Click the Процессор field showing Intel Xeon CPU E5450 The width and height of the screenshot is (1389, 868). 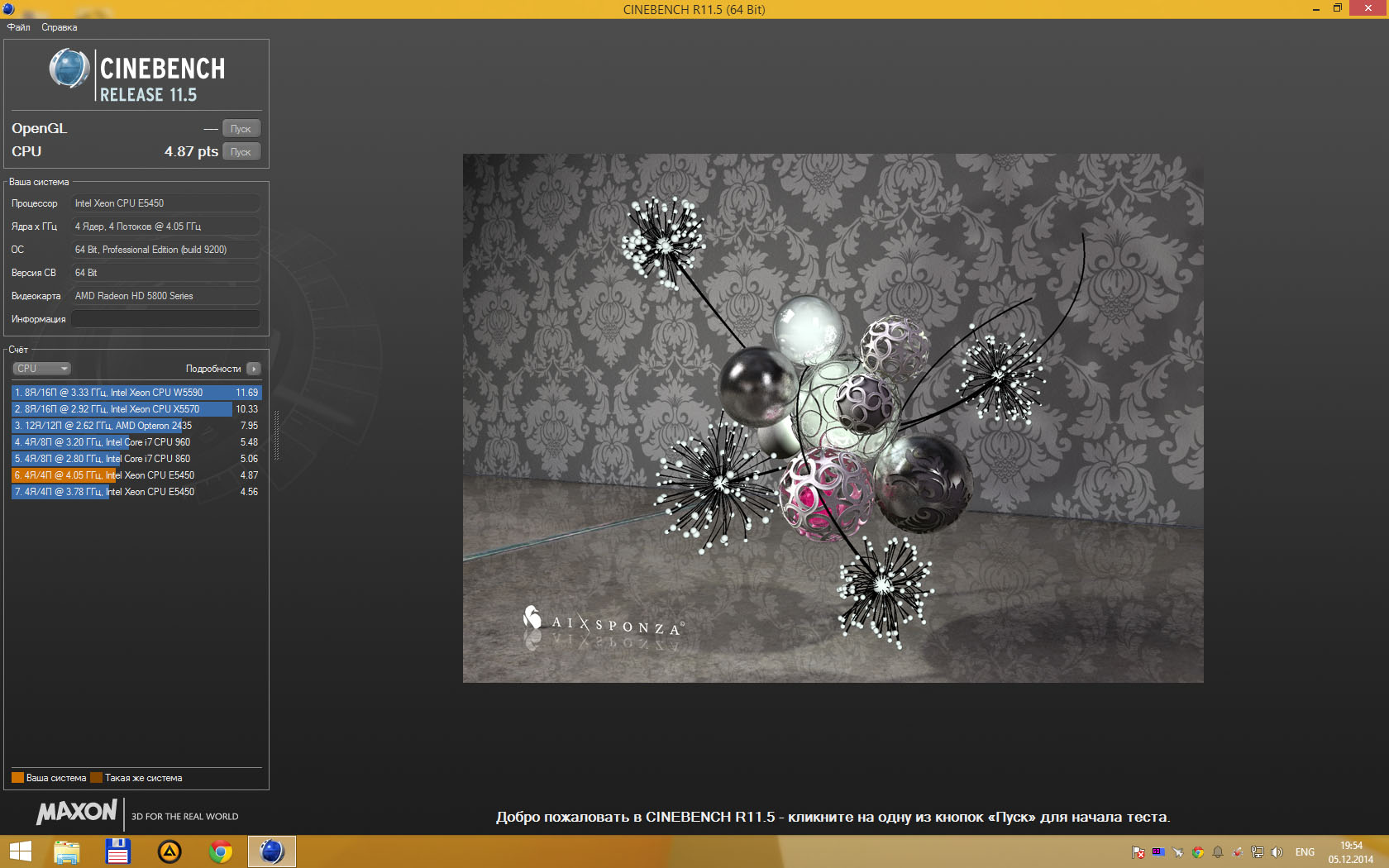[165, 203]
